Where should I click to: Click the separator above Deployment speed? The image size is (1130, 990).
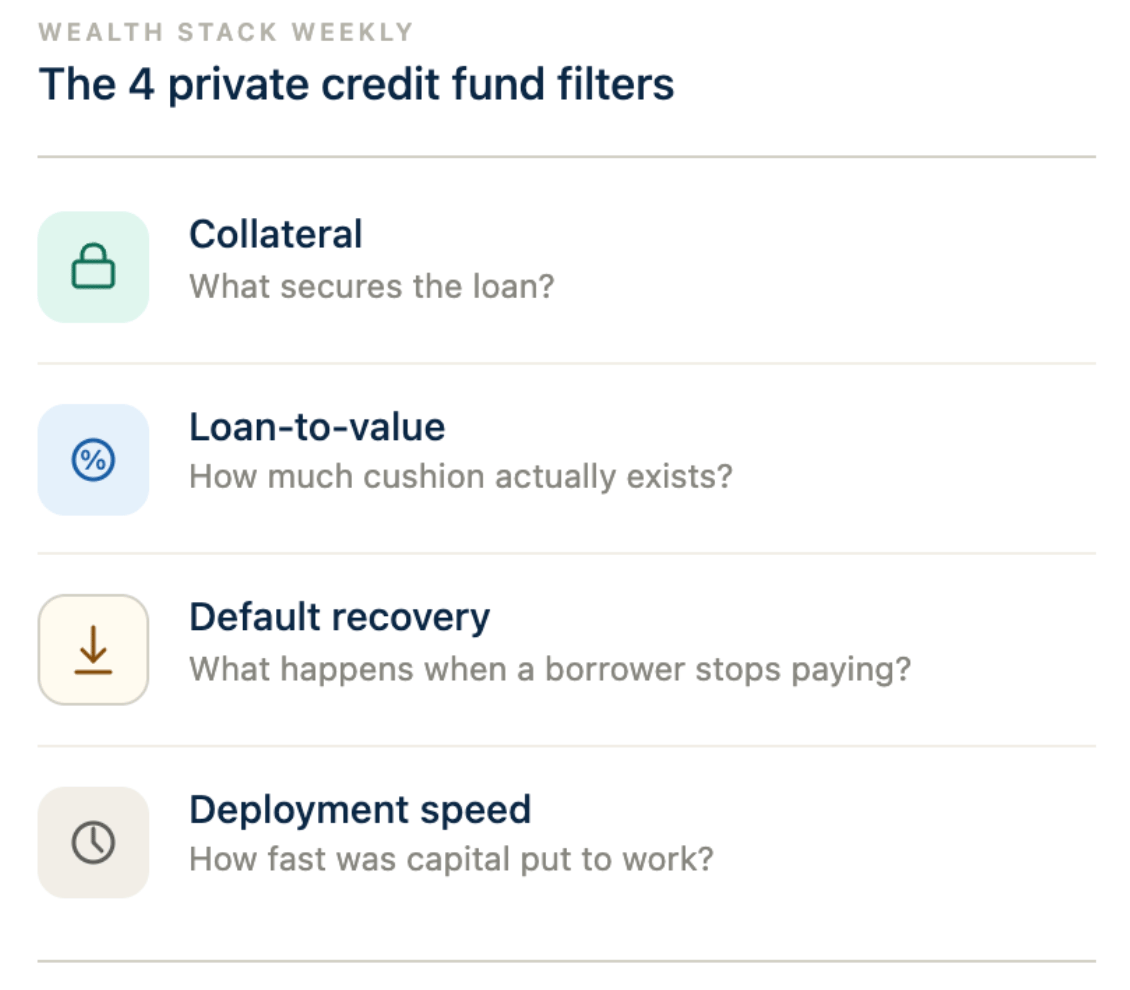point(566,746)
